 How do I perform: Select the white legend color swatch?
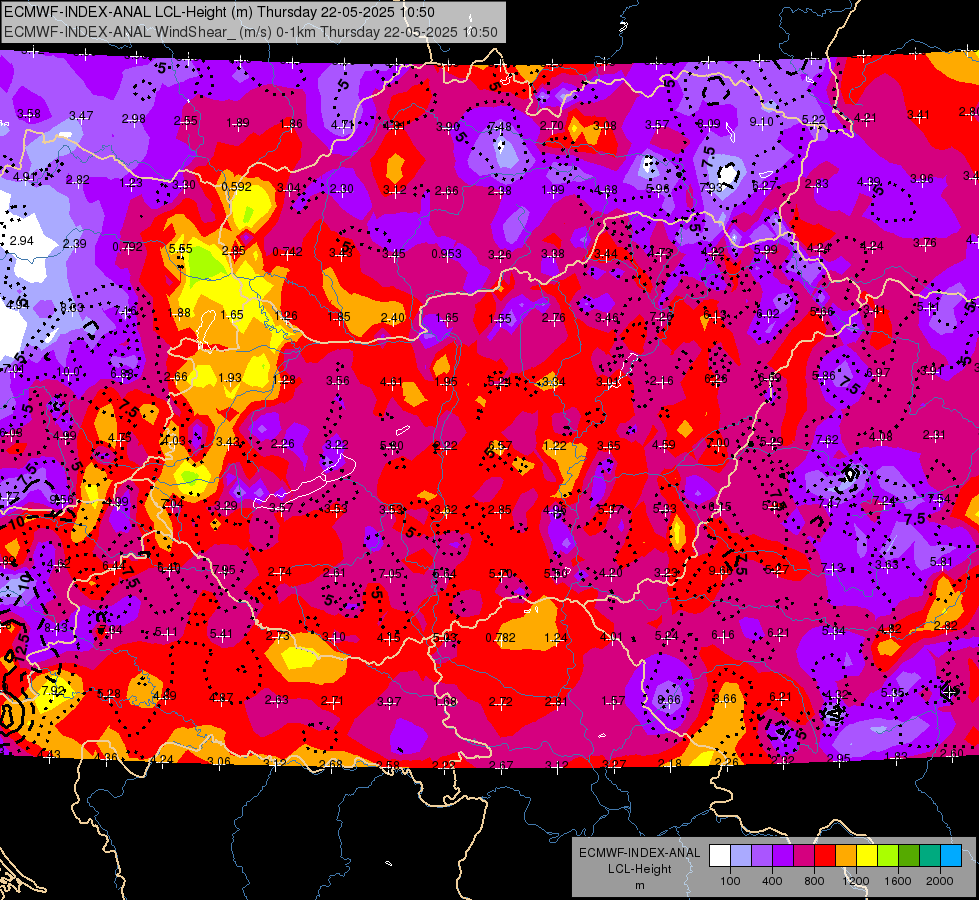[x=720, y=856]
